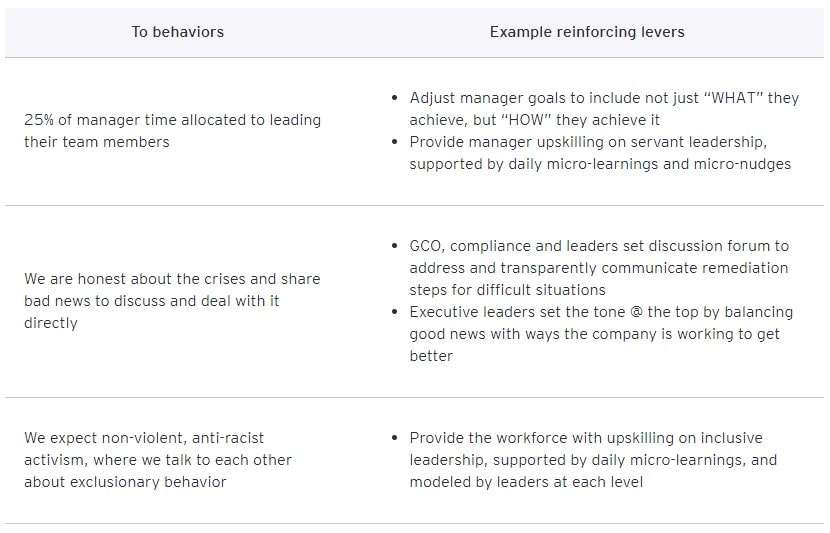
Task: Click the "To behaviors" column header
Action: 178,32
